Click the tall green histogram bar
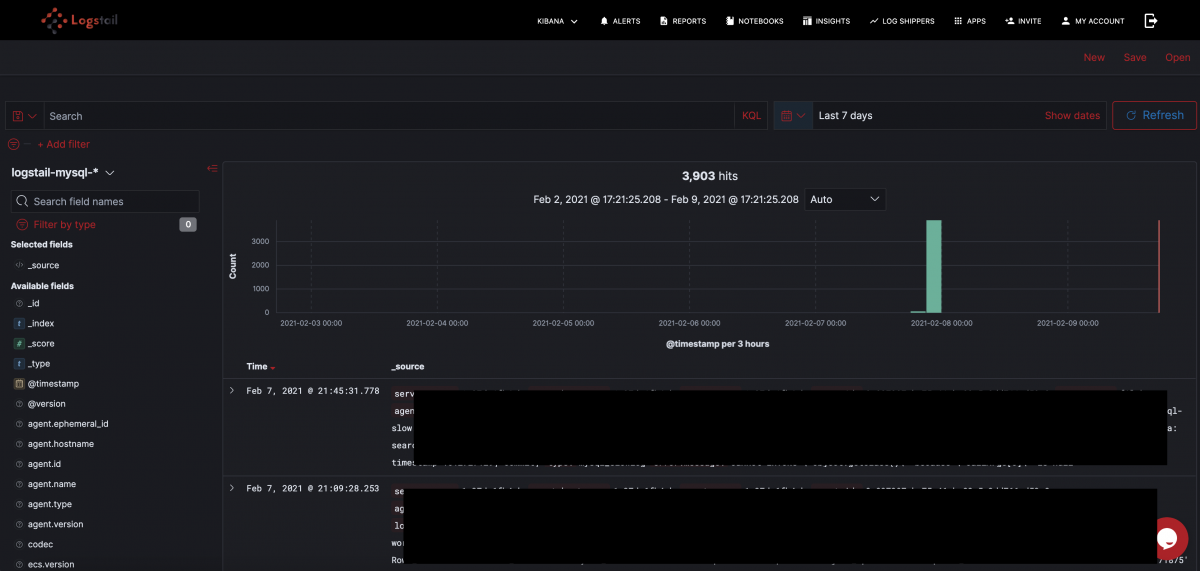This screenshot has width=1200, height=571. pyautogui.click(x=934, y=266)
